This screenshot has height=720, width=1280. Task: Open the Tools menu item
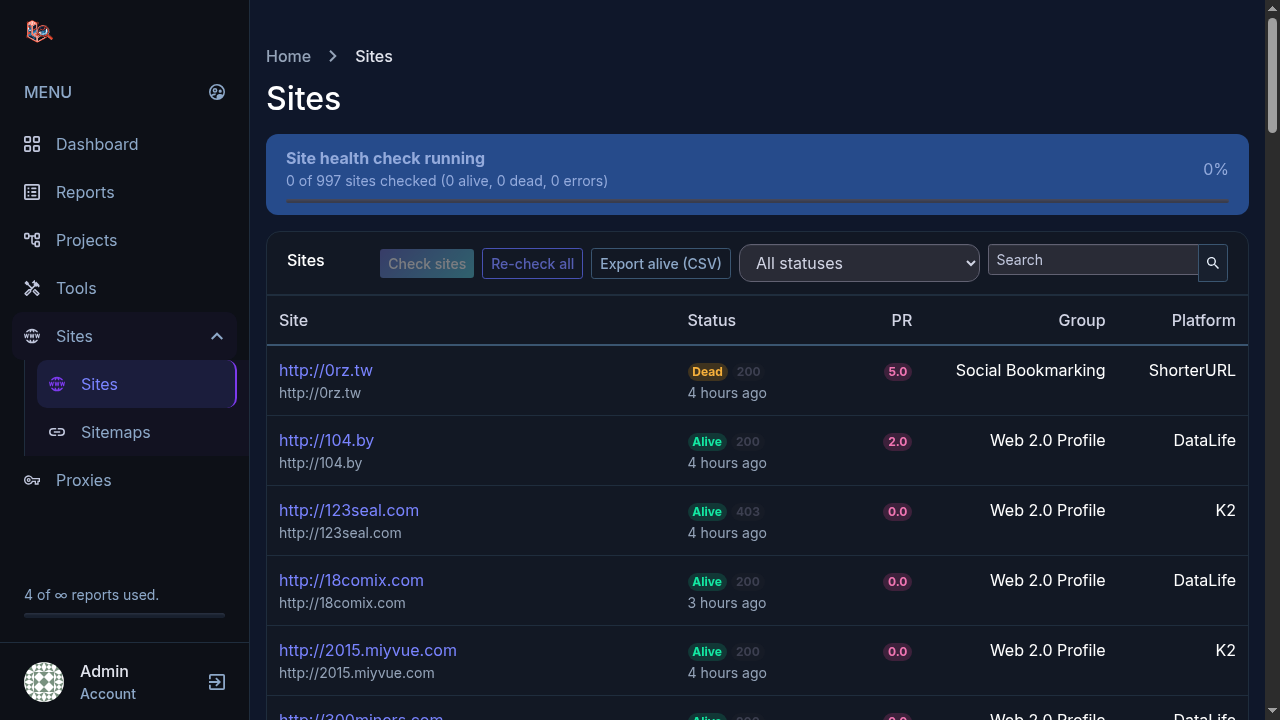124,288
